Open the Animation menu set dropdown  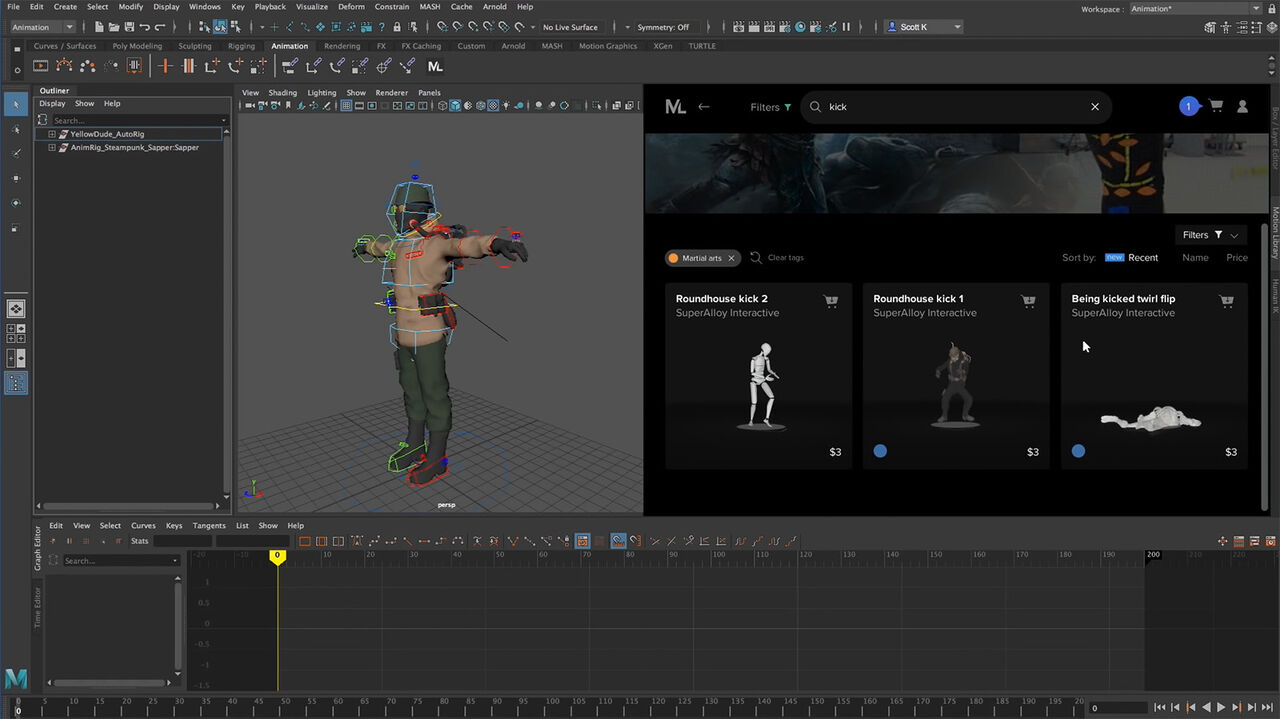click(40, 27)
